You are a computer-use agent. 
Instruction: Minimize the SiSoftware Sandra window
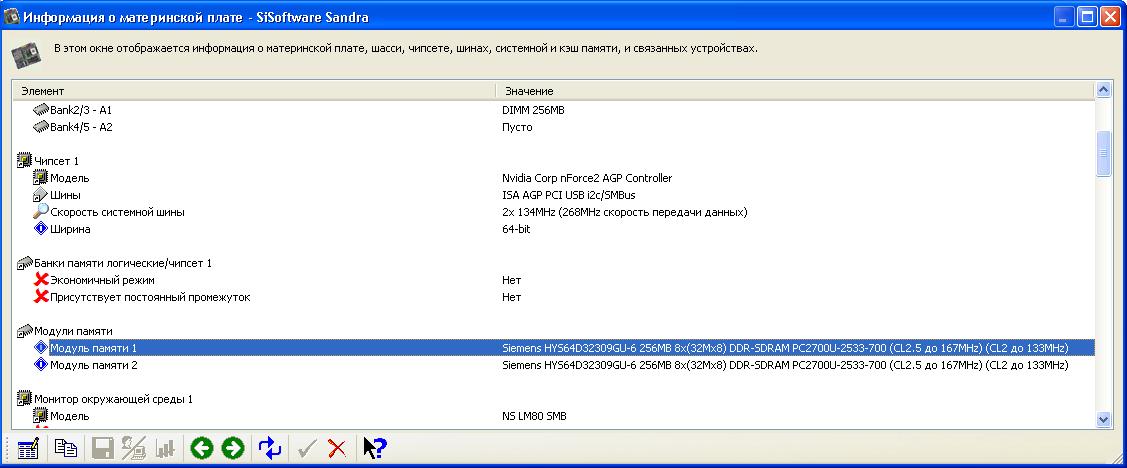point(1066,17)
